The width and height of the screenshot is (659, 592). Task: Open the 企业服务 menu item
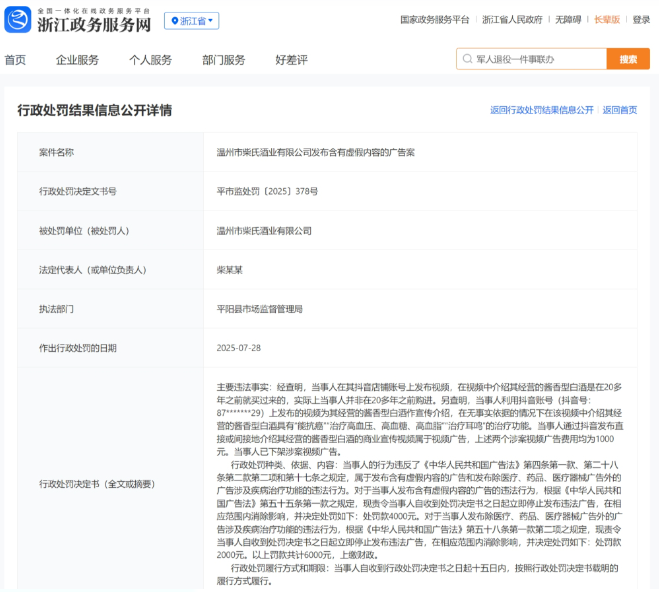click(x=77, y=60)
